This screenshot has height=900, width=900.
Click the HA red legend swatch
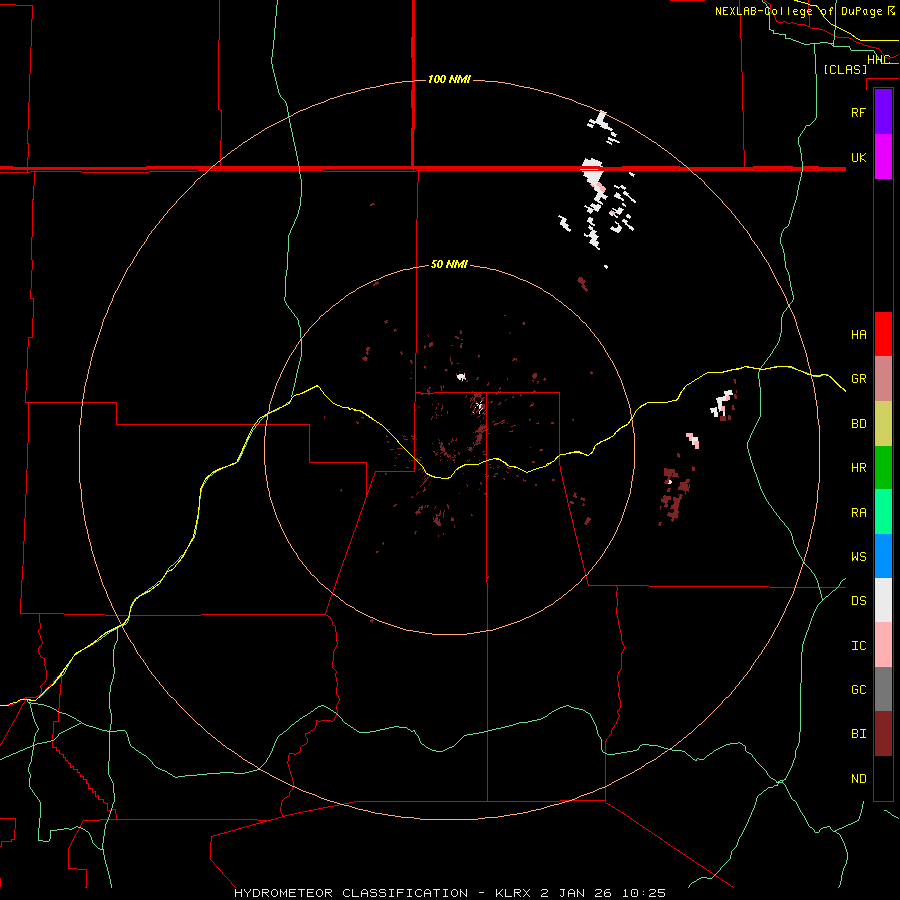[883, 334]
